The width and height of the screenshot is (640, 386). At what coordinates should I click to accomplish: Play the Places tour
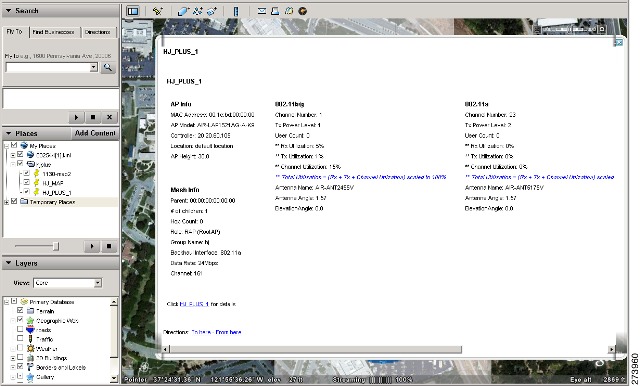tap(91, 246)
